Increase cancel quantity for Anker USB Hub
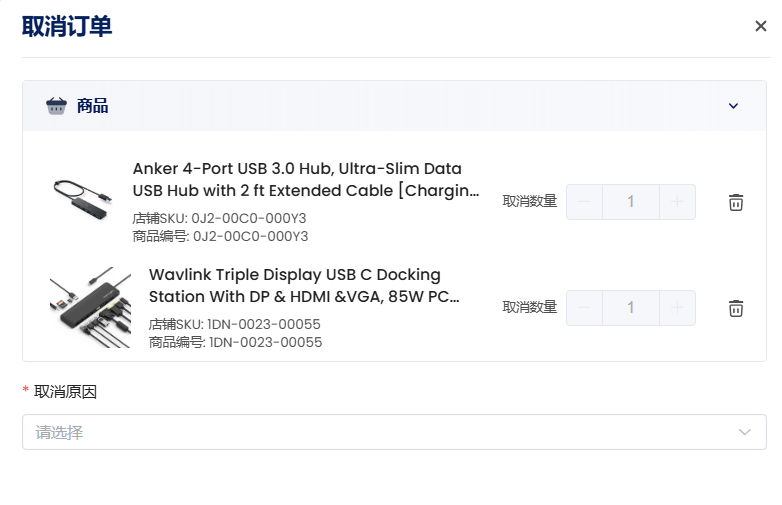 tap(677, 202)
